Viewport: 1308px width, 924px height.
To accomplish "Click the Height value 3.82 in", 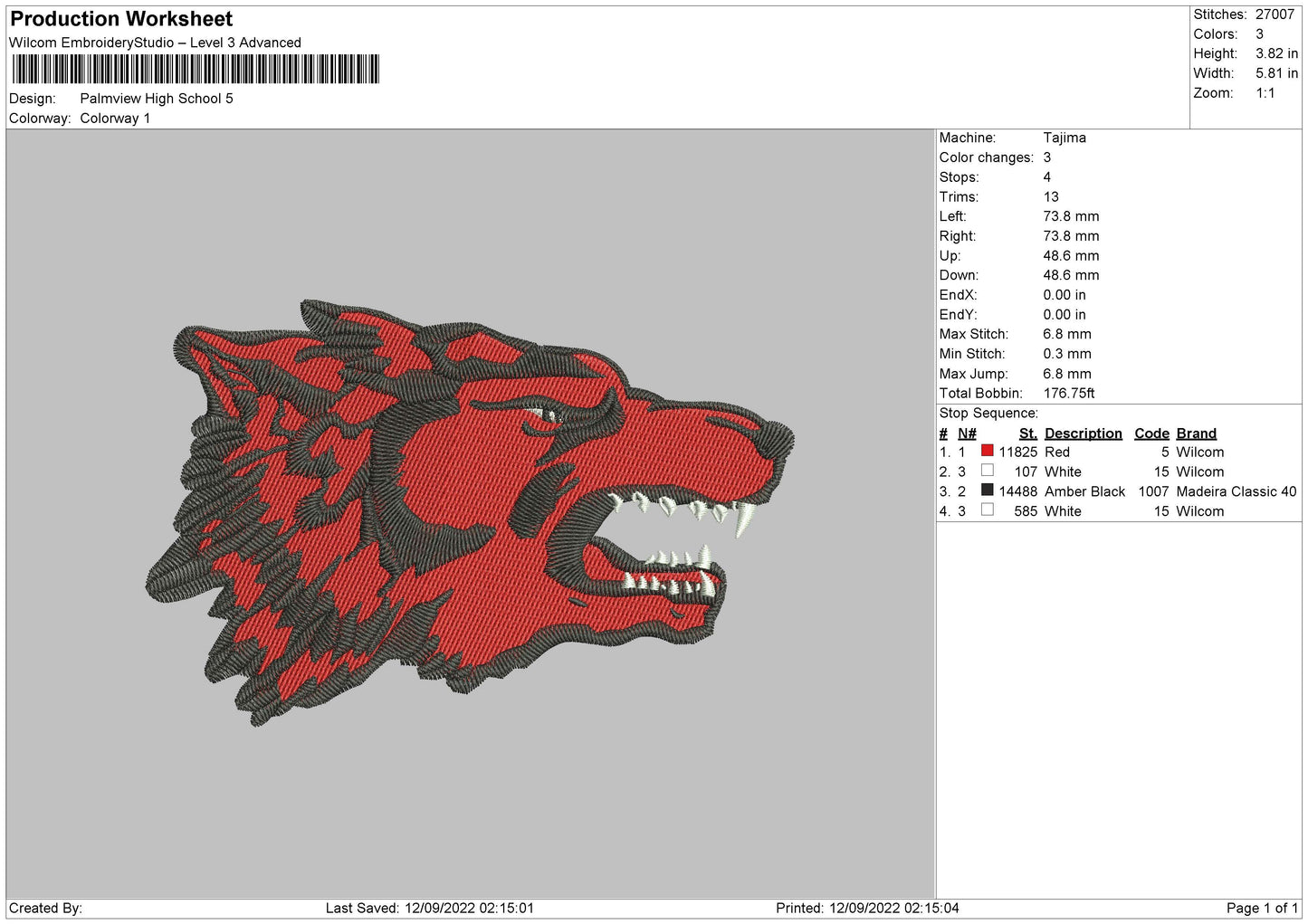I will click(x=1276, y=53).
